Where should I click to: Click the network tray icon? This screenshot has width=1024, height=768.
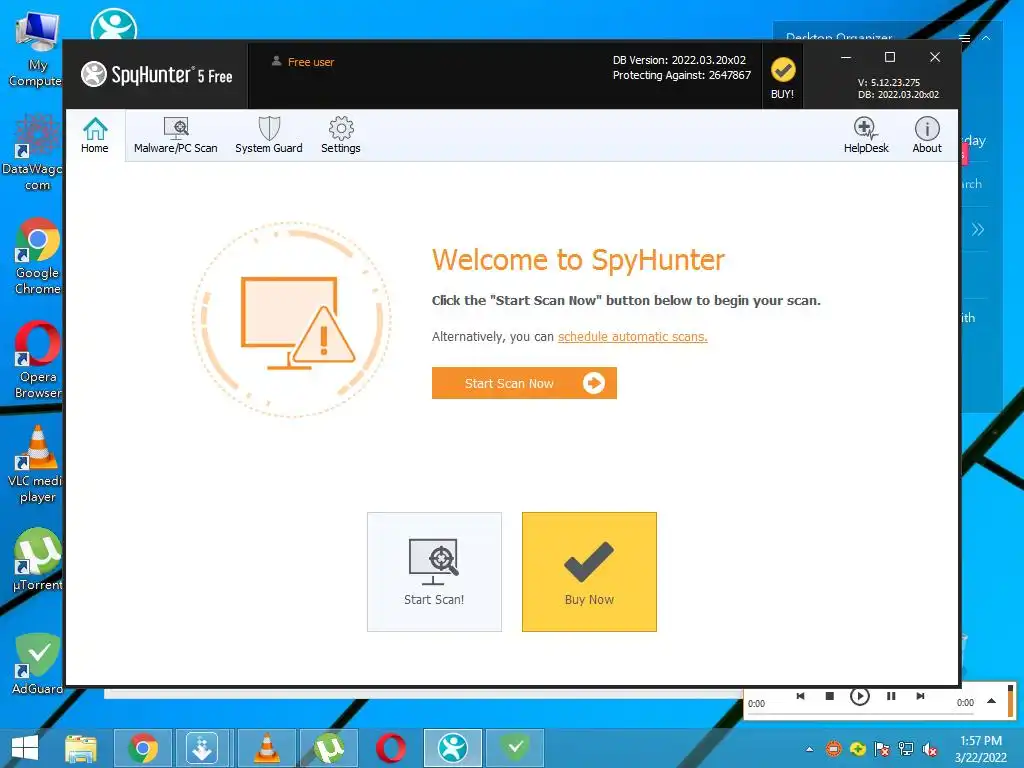[x=906, y=749]
